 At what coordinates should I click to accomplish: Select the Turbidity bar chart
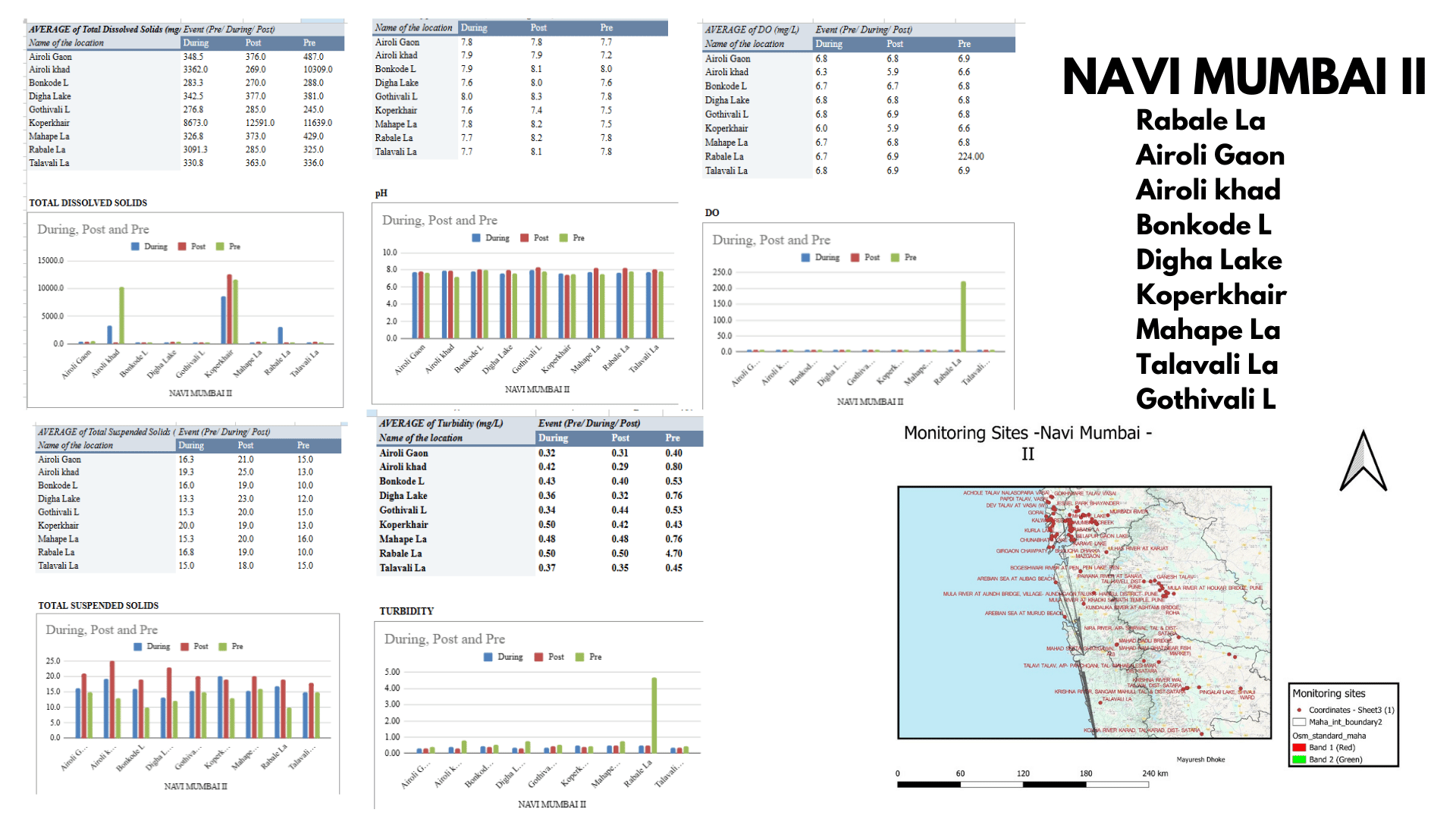(x=538, y=715)
